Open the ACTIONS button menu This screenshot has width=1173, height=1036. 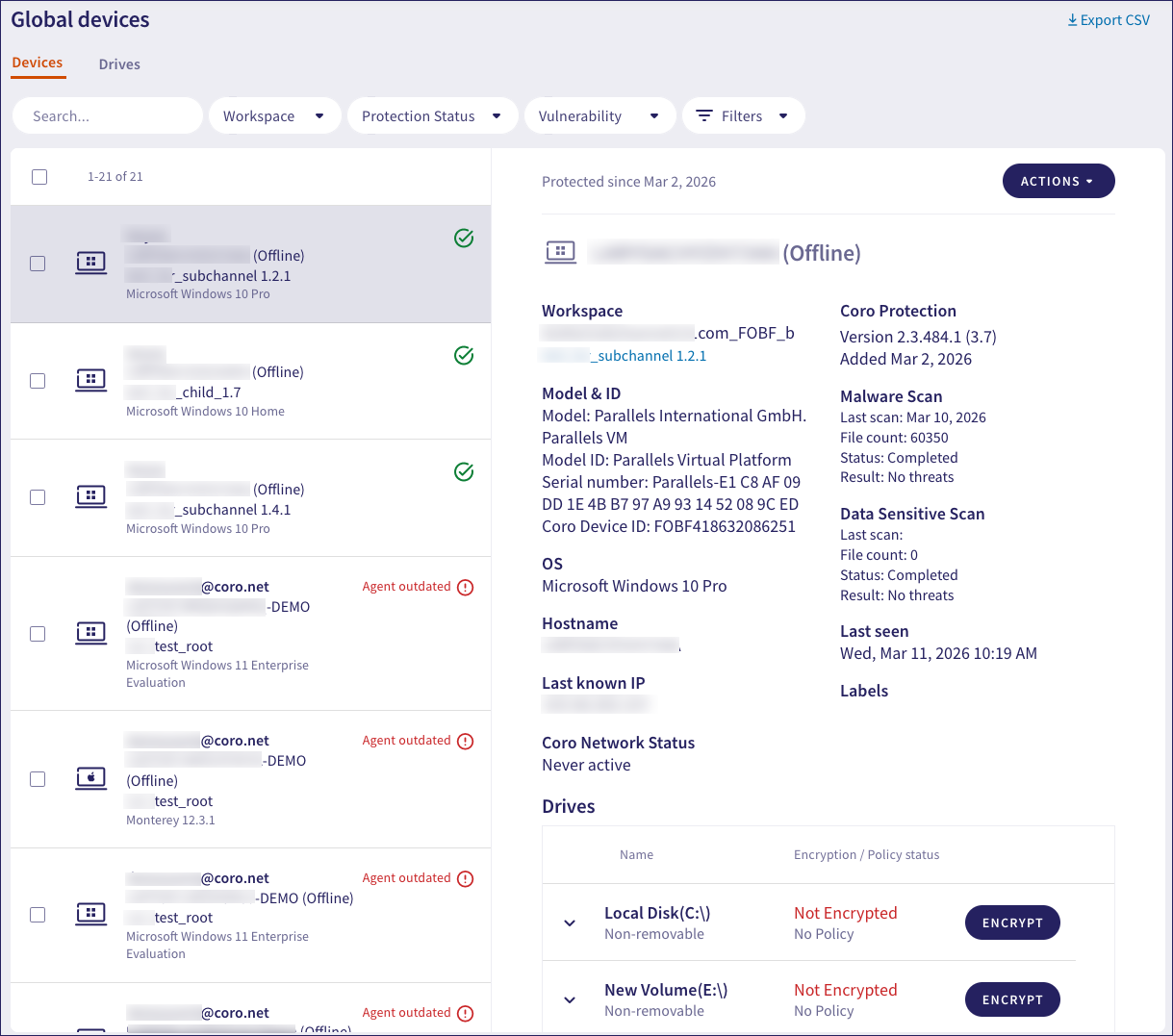pos(1058,181)
